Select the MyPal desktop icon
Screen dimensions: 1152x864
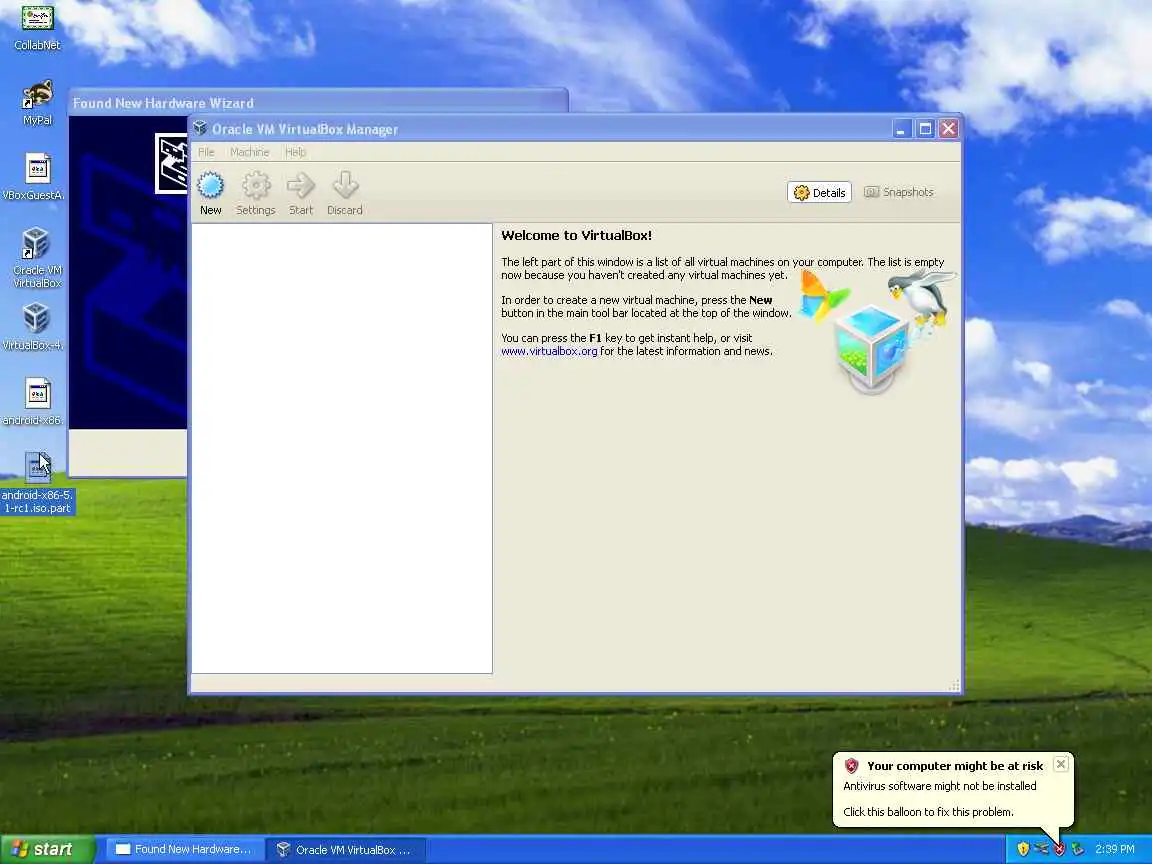[37, 103]
